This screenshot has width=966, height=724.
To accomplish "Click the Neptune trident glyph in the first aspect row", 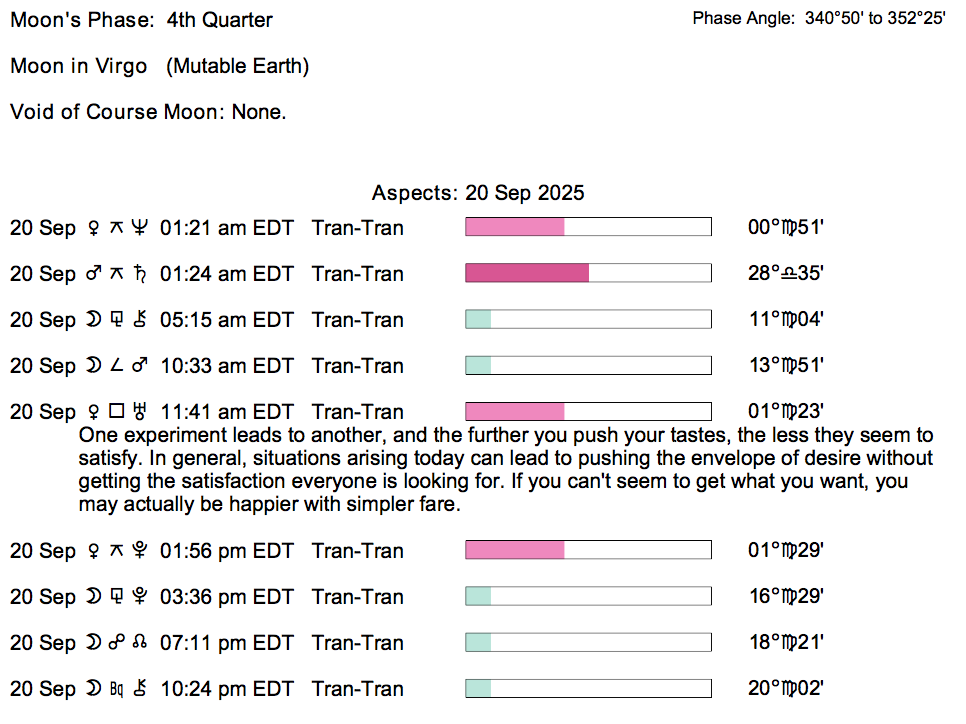I will 139,228.
